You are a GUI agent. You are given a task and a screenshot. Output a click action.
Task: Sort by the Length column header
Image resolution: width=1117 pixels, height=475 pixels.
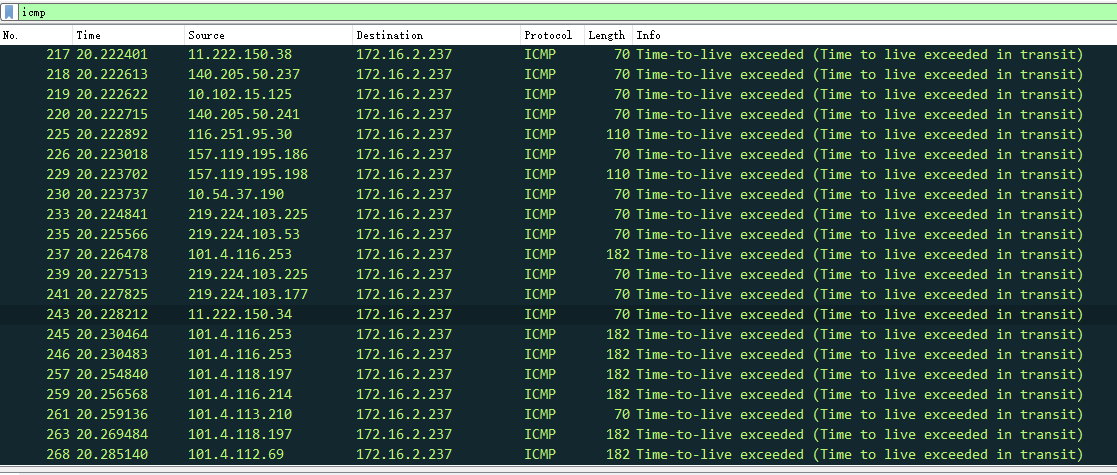click(608, 35)
